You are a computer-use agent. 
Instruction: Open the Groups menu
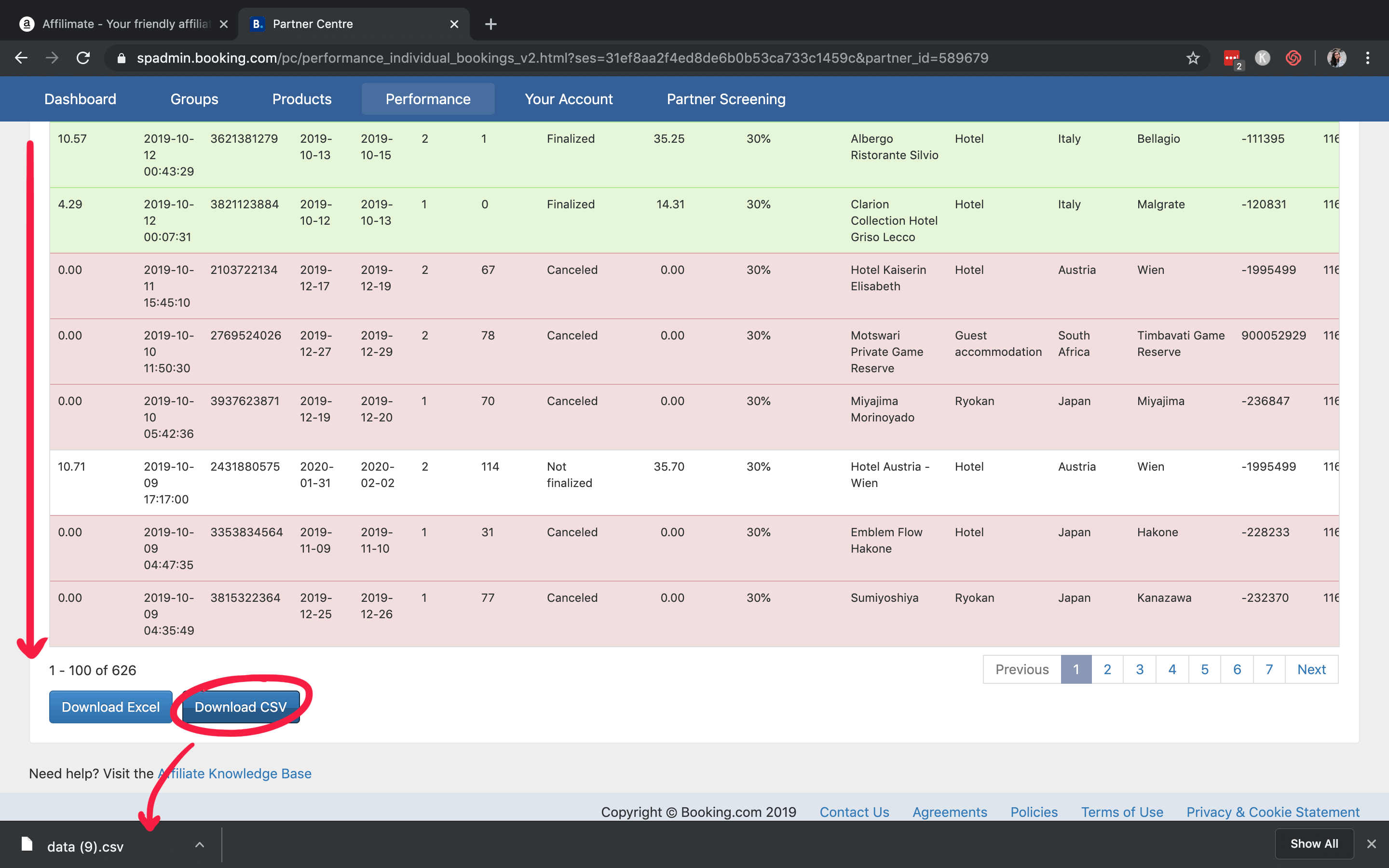point(194,99)
